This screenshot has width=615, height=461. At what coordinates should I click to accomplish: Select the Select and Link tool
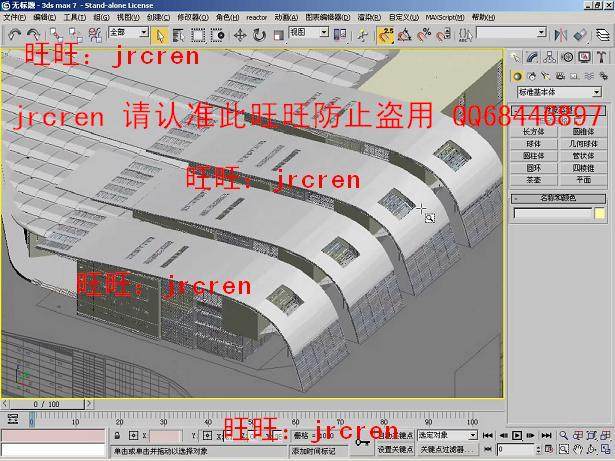pyautogui.click(x=56, y=35)
